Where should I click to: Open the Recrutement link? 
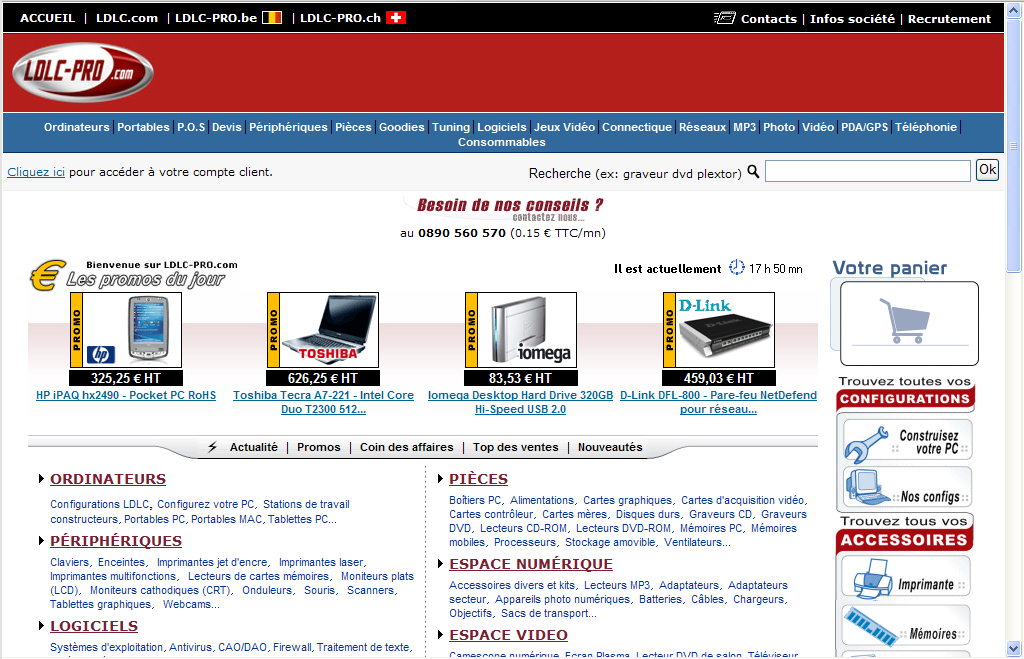949,19
